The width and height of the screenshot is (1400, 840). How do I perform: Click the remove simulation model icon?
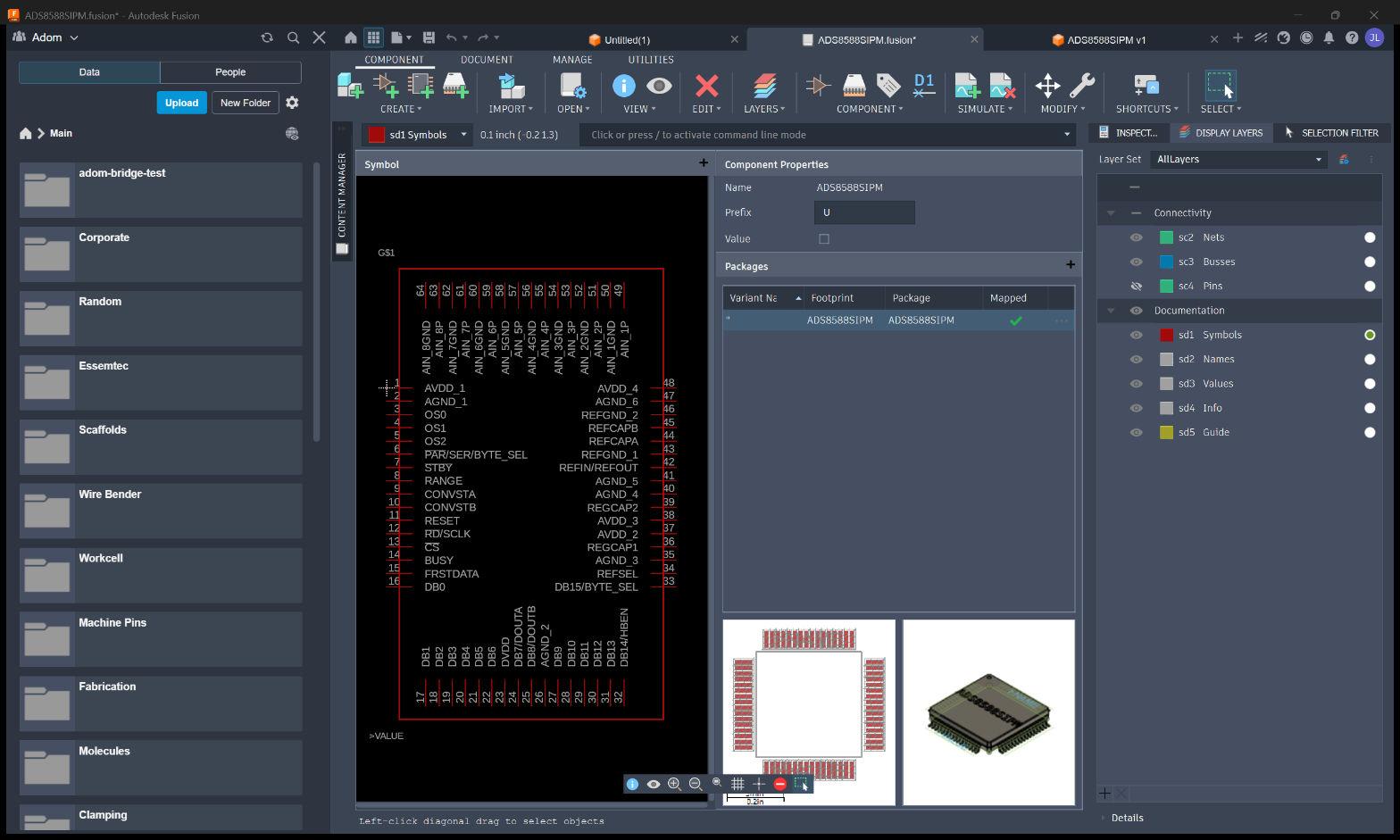1003,86
